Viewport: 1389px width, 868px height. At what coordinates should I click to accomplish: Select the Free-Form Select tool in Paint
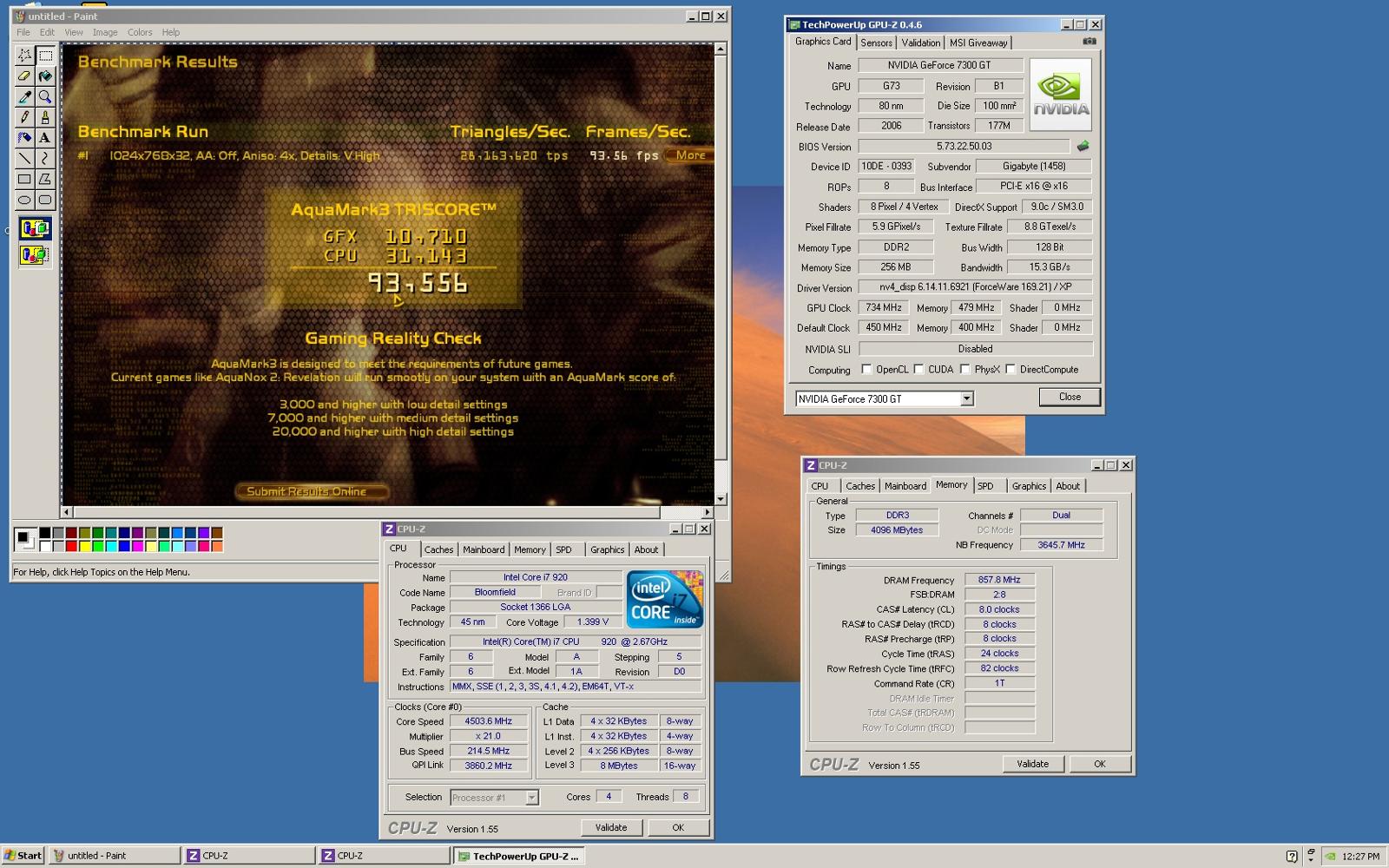tap(24, 55)
